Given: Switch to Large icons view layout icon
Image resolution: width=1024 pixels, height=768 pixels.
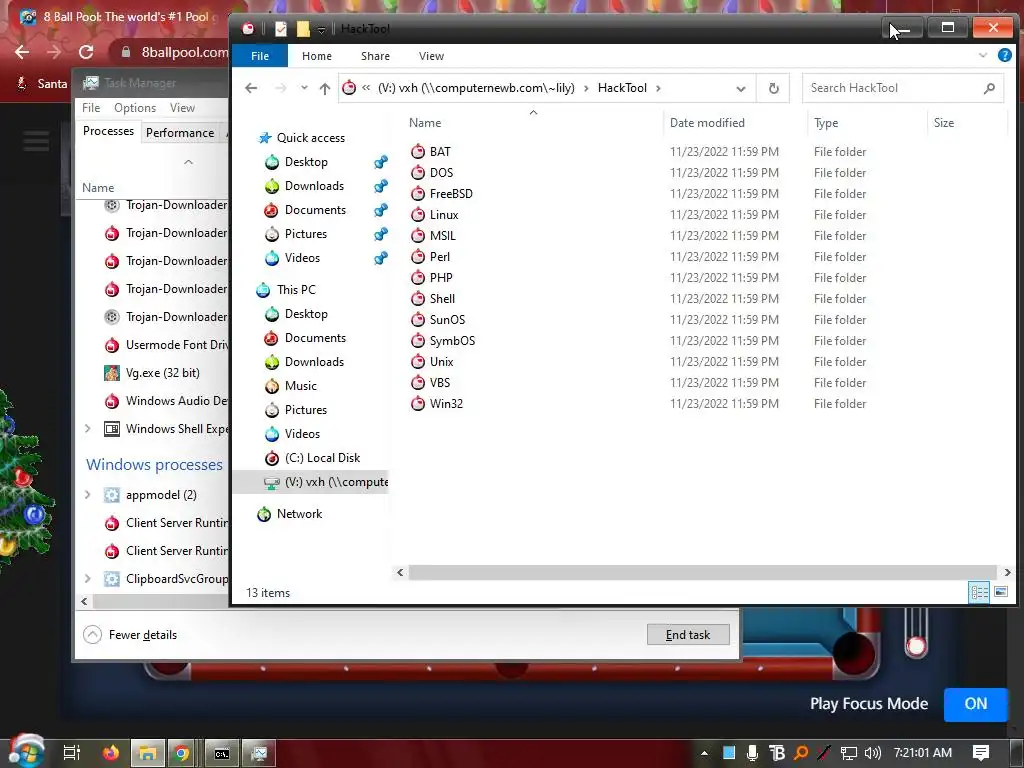Looking at the screenshot, I should click(x=1000, y=592).
